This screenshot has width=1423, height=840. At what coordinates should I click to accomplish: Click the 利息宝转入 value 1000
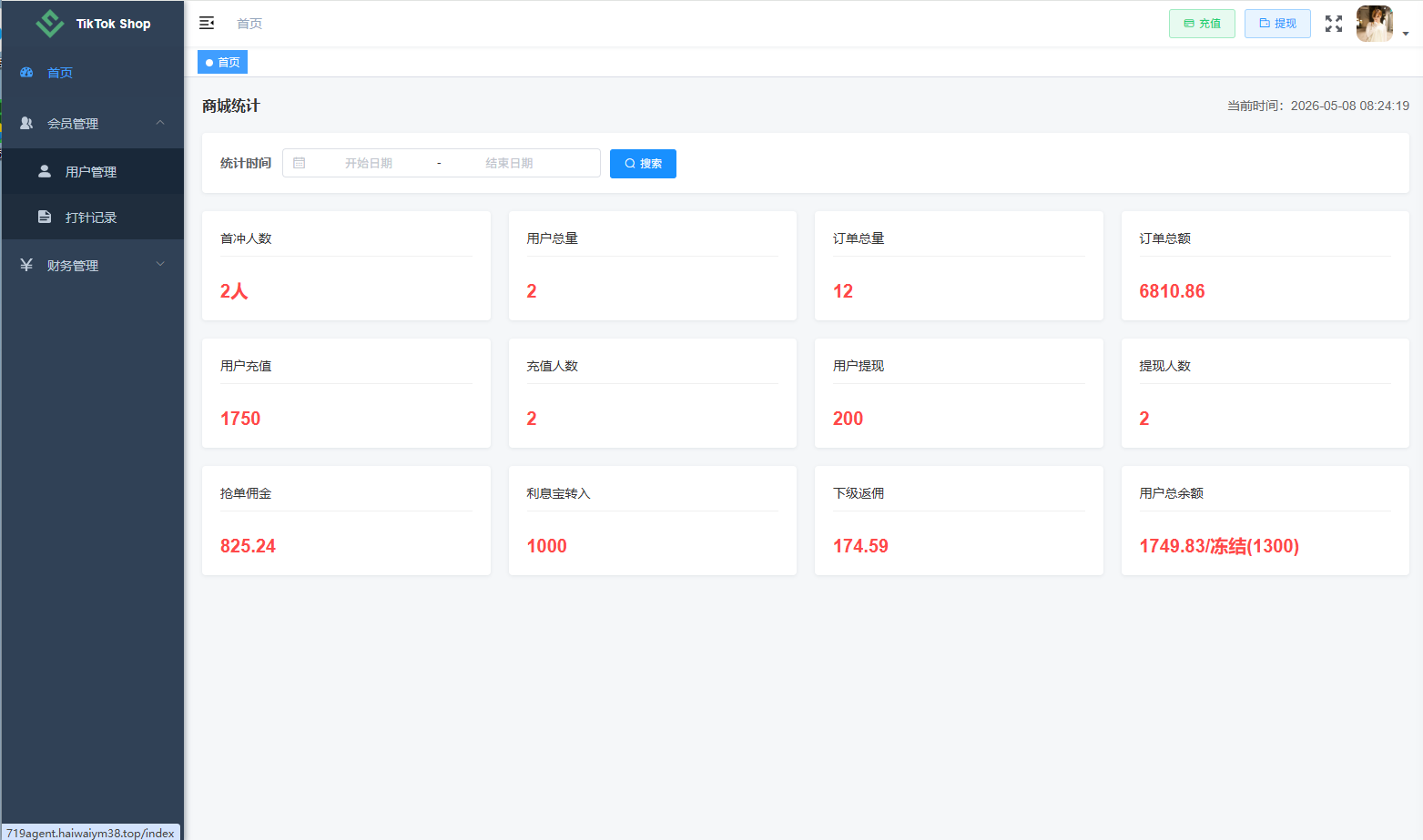546,546
